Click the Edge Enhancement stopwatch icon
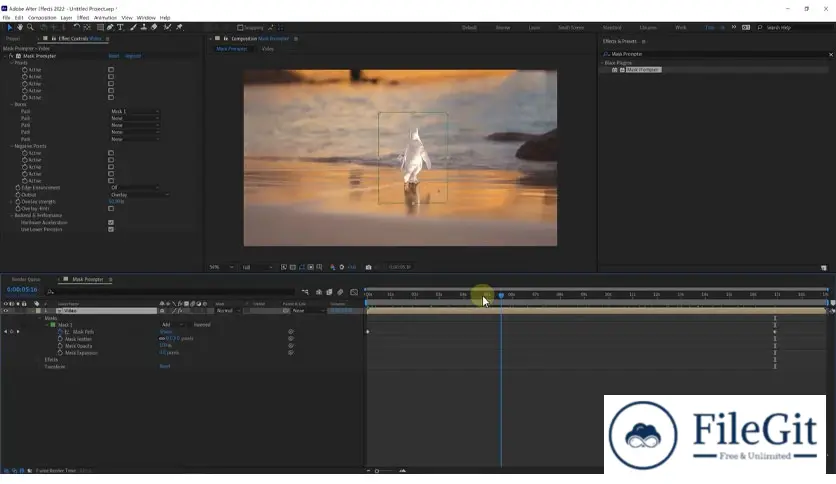 (18, 188)
